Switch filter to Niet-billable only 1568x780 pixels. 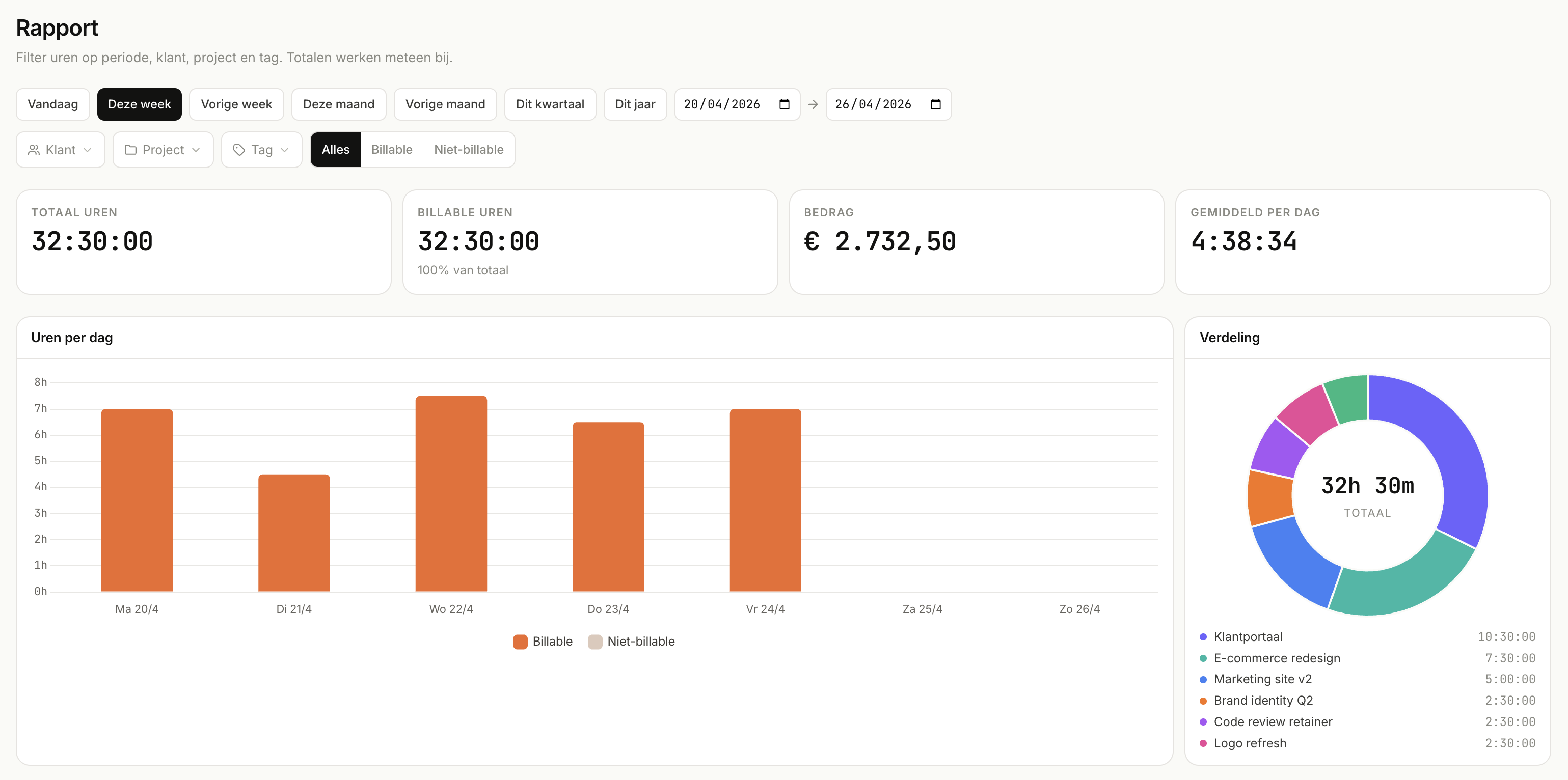pyautogui.click(x=468, y=150)
